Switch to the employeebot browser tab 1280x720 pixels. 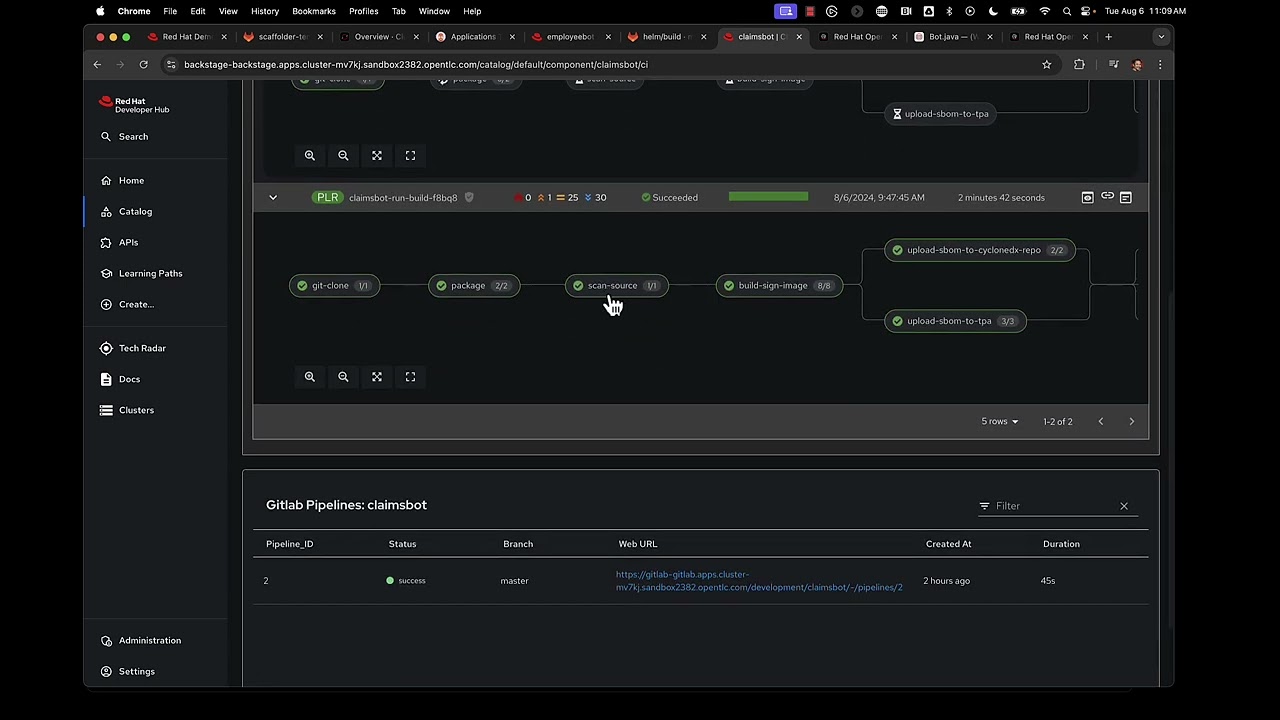coord(570,37)
